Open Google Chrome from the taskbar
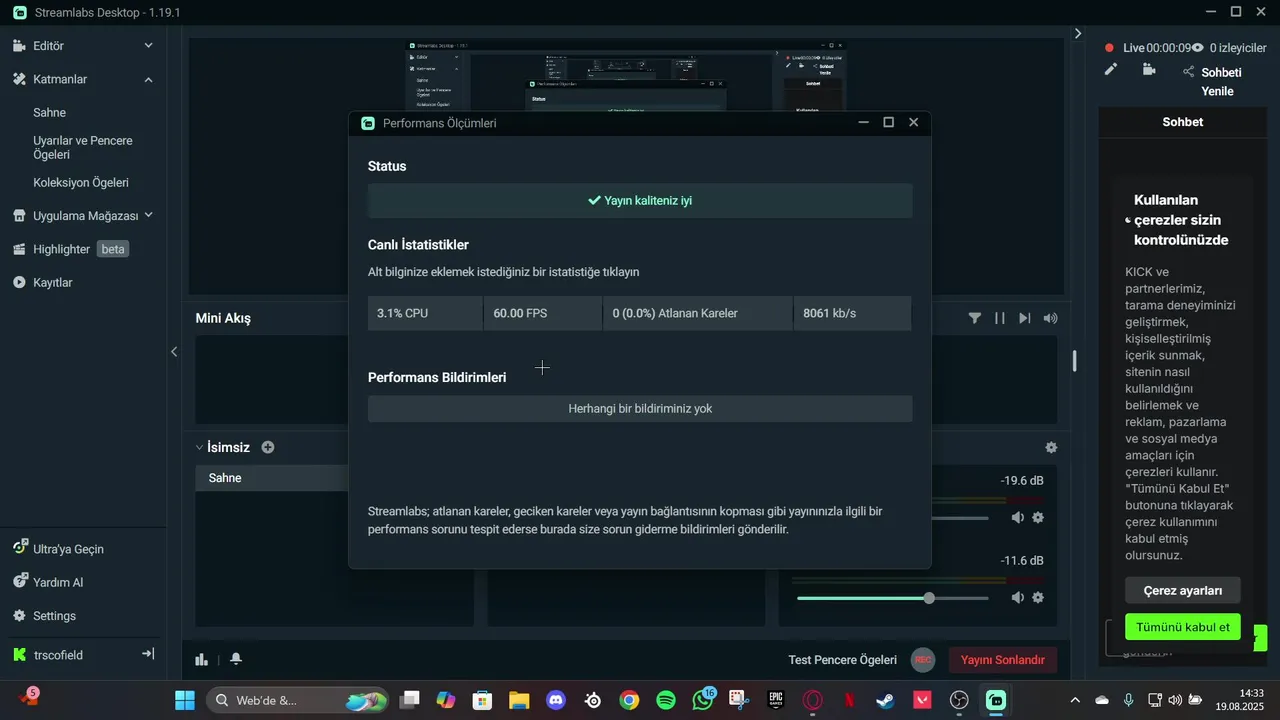 [x=629, y=700]
